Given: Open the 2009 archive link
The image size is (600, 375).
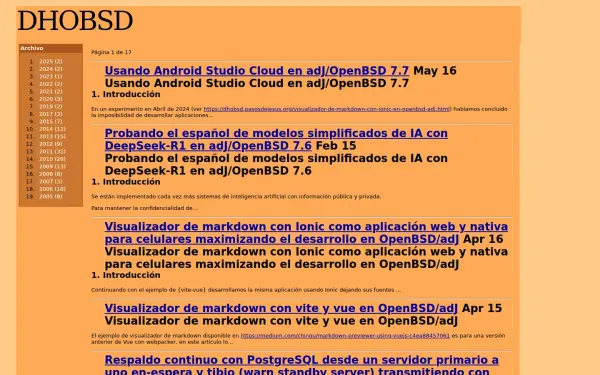Looking at the screenshot, I should pos(52,166).
